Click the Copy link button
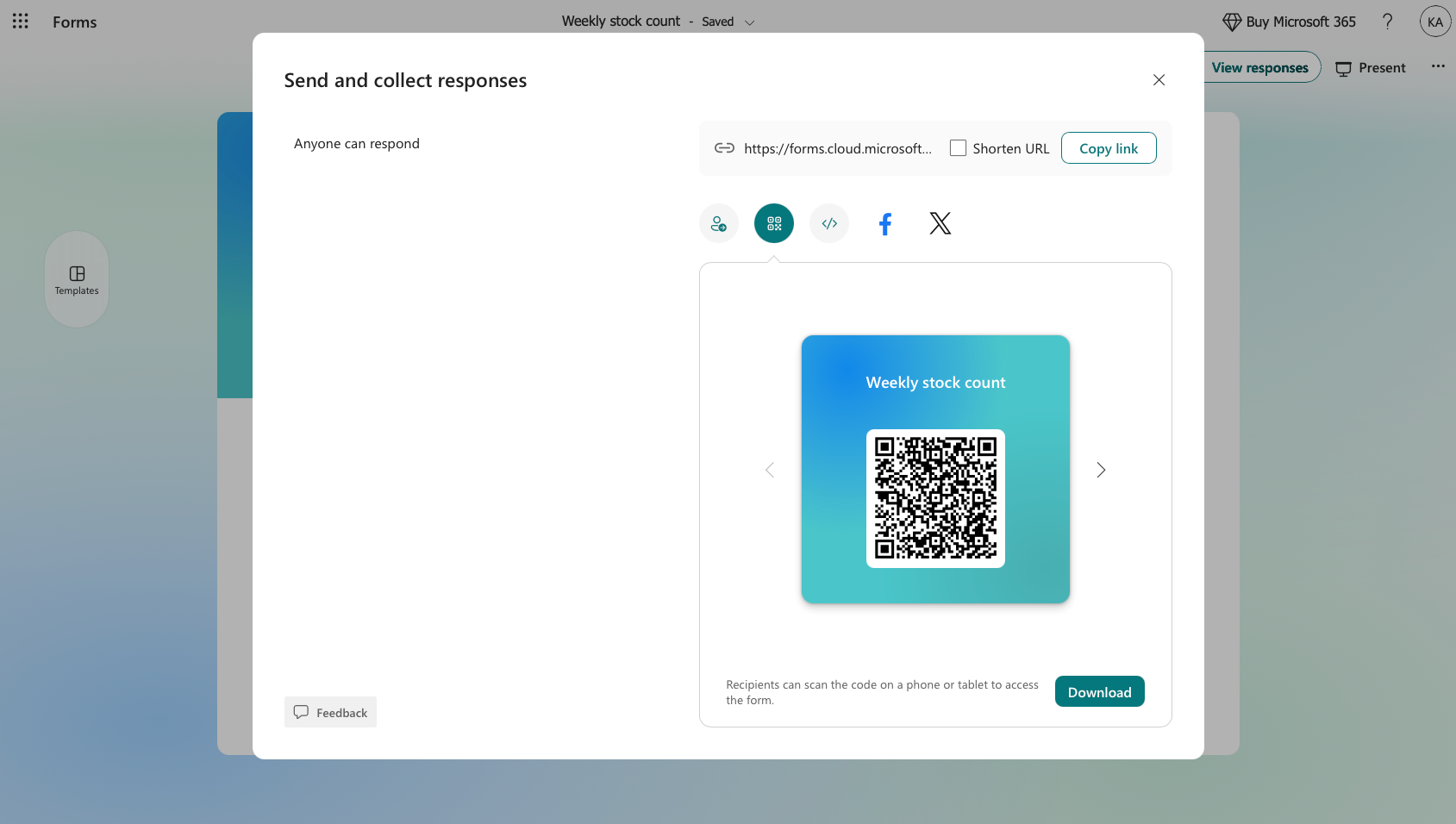This screenshot has height=824, width=1456. (x=1109, y=148)
